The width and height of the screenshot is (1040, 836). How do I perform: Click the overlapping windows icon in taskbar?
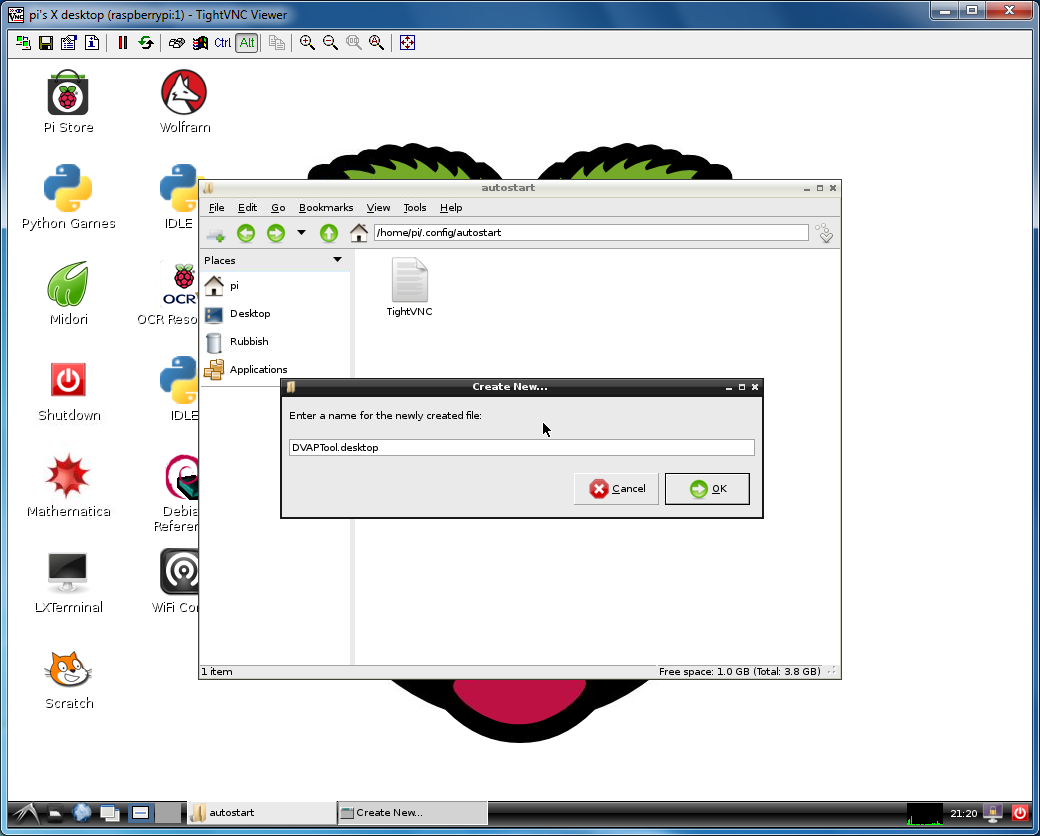pos(109,813)
